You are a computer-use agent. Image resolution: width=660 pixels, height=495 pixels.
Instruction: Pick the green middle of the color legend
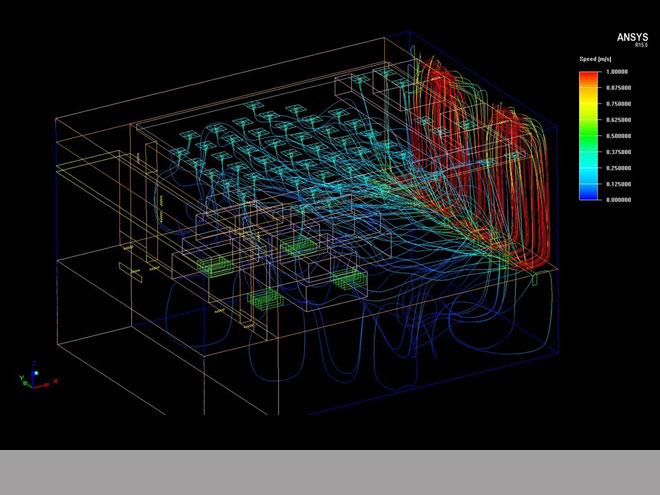[x=589, y=135]
